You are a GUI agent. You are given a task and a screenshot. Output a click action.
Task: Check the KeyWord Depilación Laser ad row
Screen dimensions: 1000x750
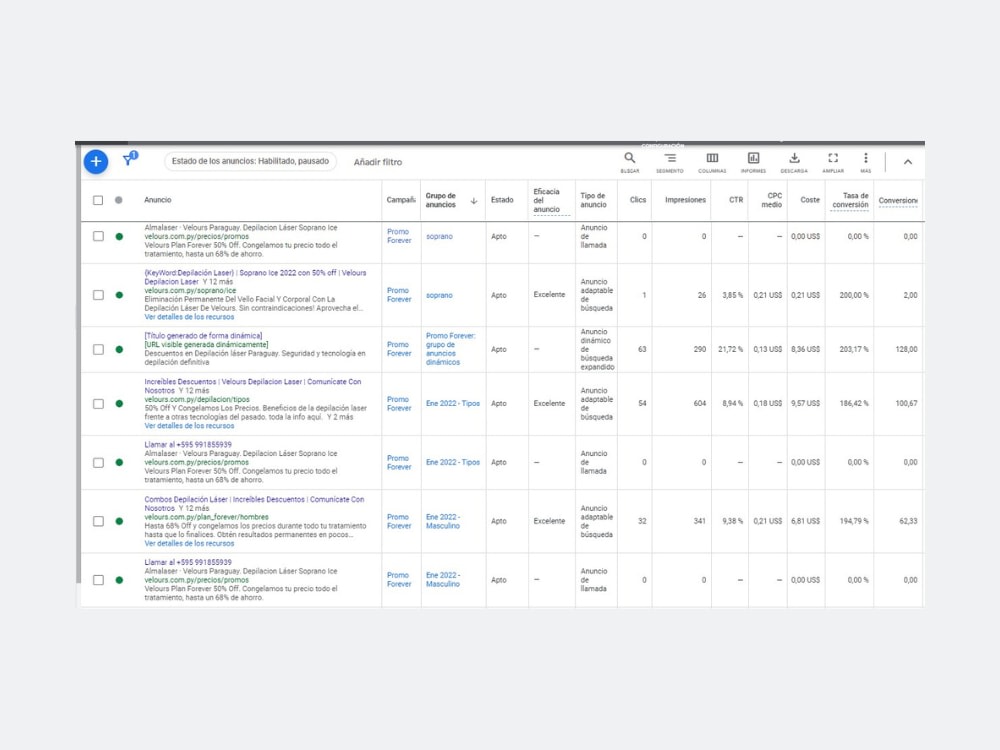pos(98,295)
